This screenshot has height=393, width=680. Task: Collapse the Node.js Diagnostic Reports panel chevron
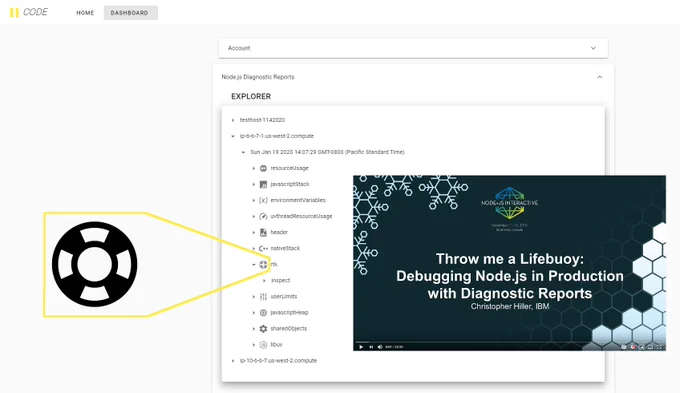pyautogui.click(x=600, y=77)
